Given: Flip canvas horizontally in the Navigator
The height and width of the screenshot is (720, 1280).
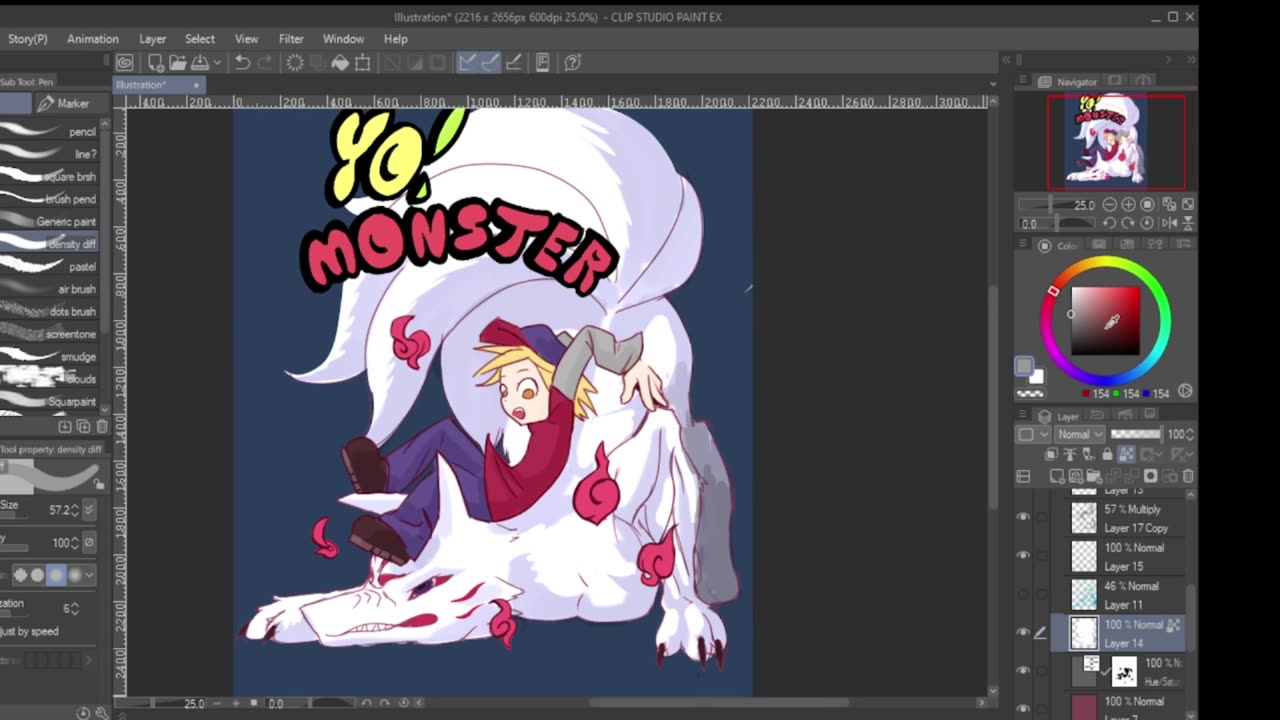Looking at the screenshot, I should tap(1168, 223).
